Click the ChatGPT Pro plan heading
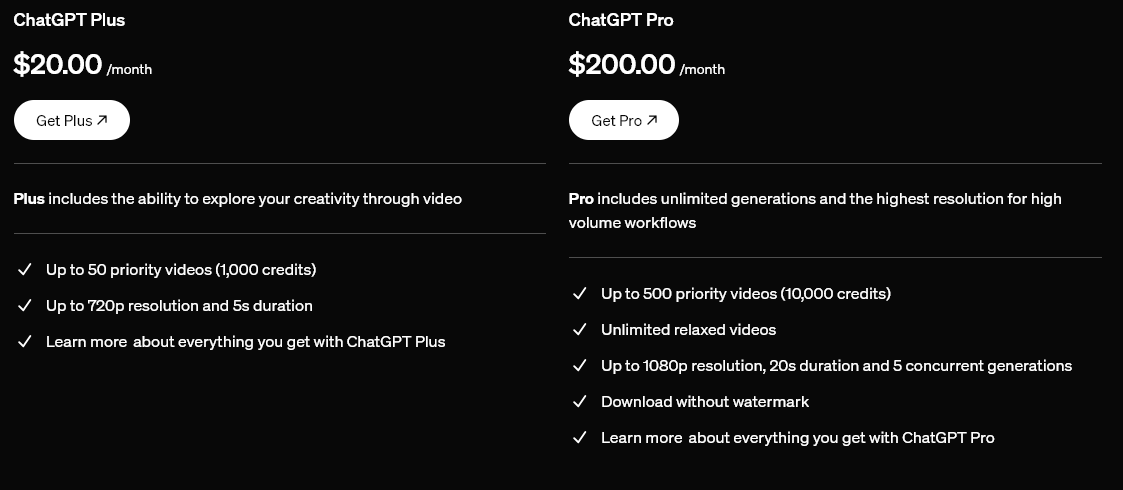 point(621,20)
